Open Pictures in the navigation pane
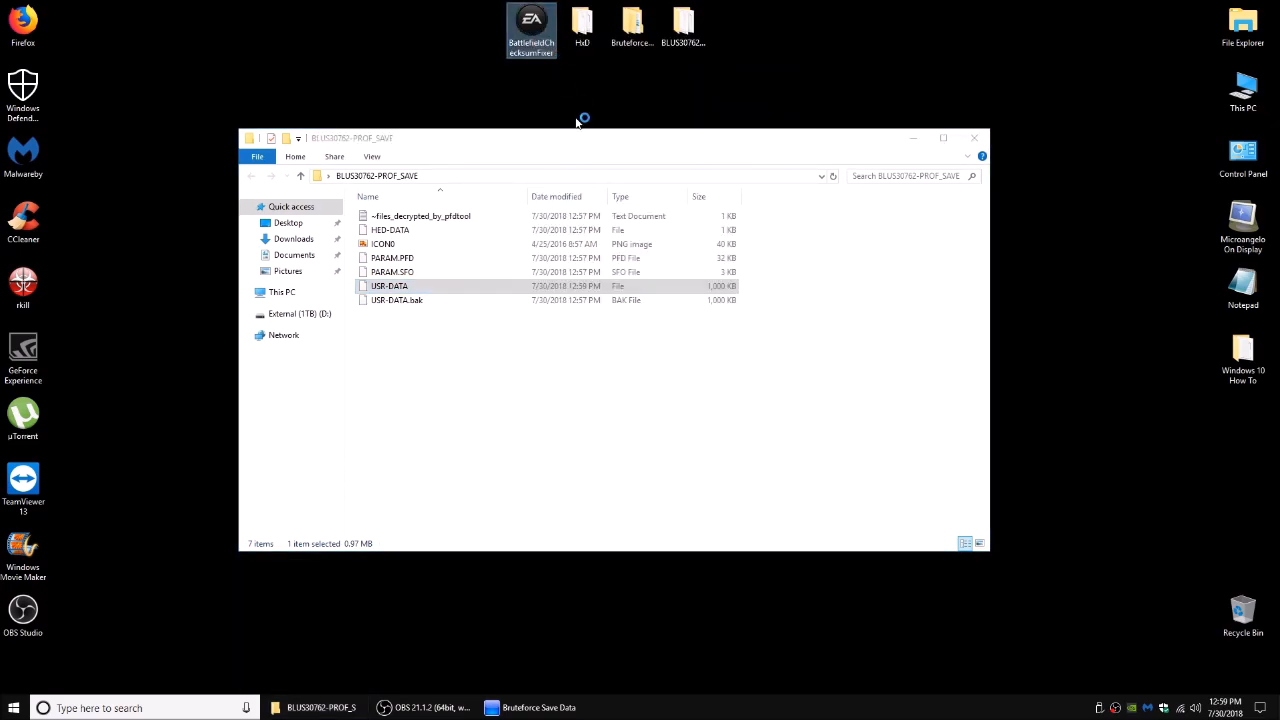Viewport: 1280px width, 720px height. (x=288, y=271)
